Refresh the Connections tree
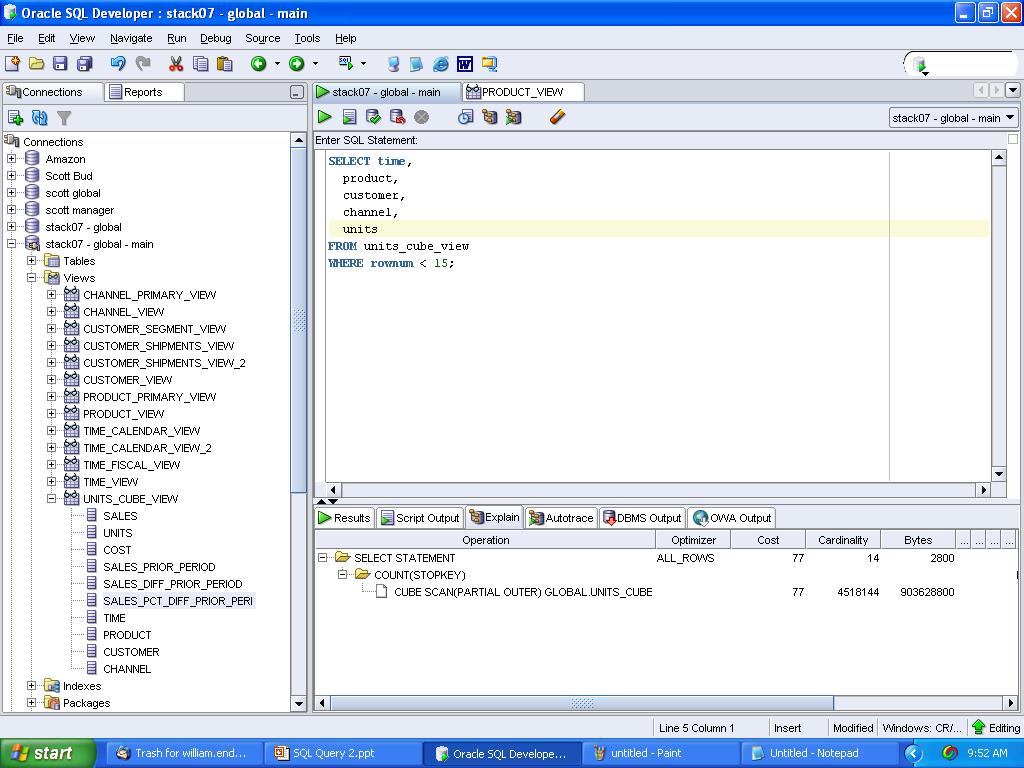 40,118
